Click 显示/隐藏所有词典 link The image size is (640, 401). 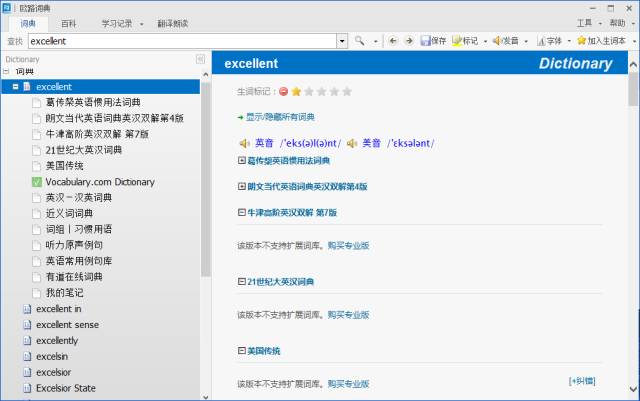(280, 117)
